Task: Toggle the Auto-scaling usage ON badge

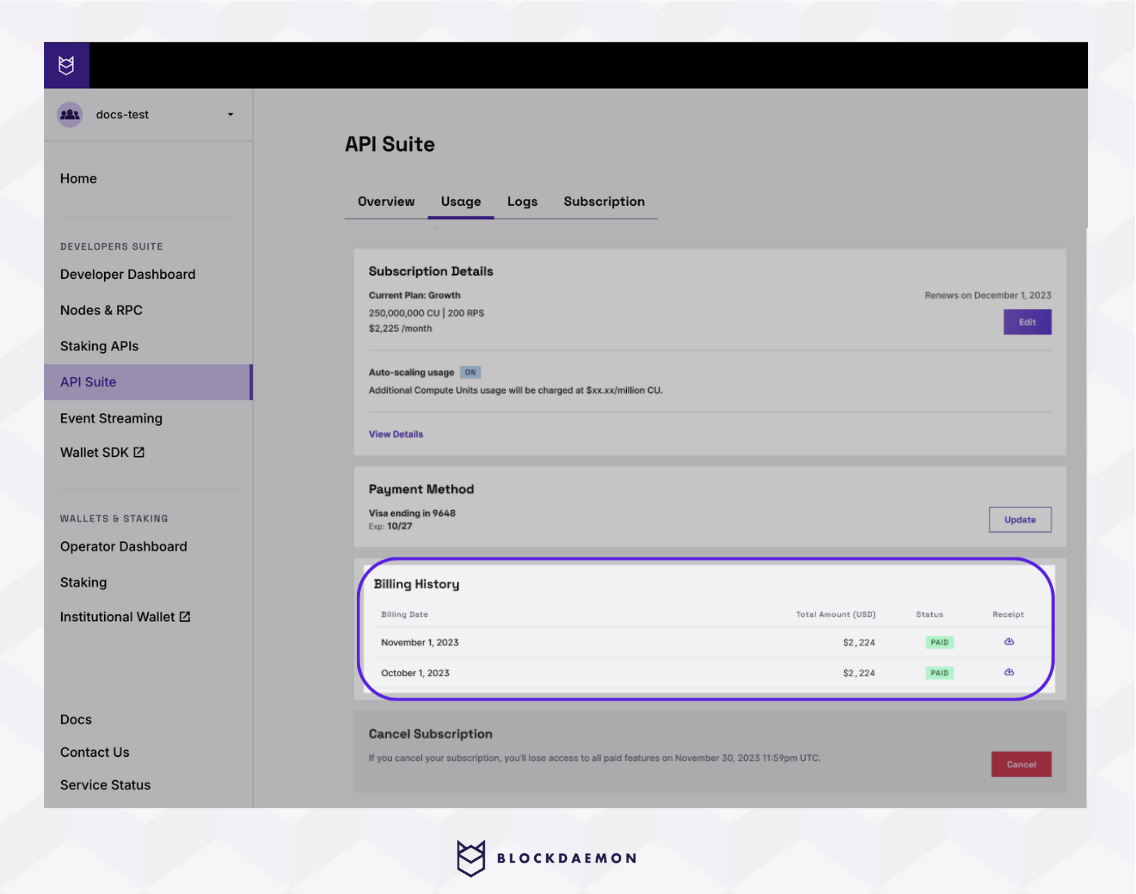Action: (x=470, y=372)
